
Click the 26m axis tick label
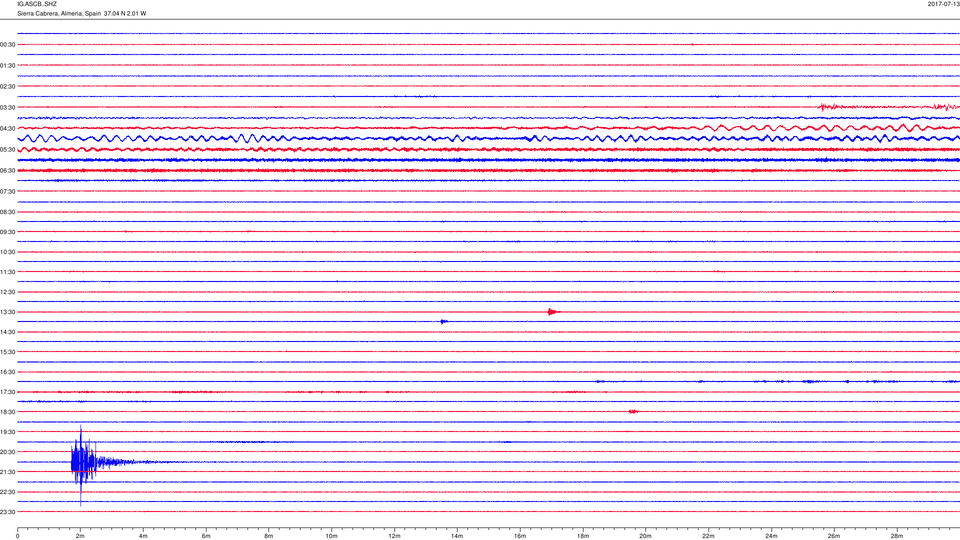click(834, 536)
